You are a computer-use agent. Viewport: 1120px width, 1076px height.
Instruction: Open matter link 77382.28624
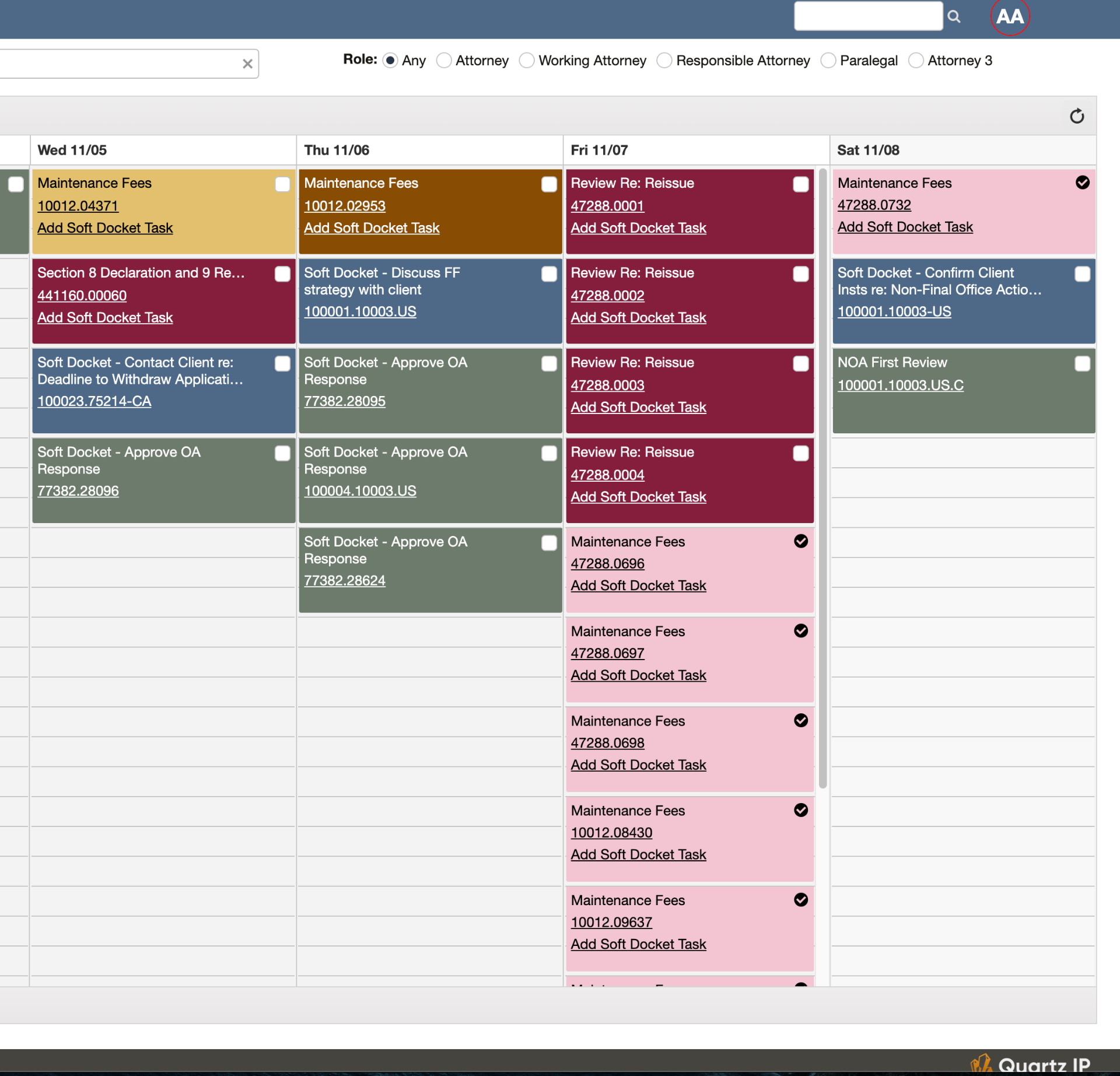click(x=344, y=581)
